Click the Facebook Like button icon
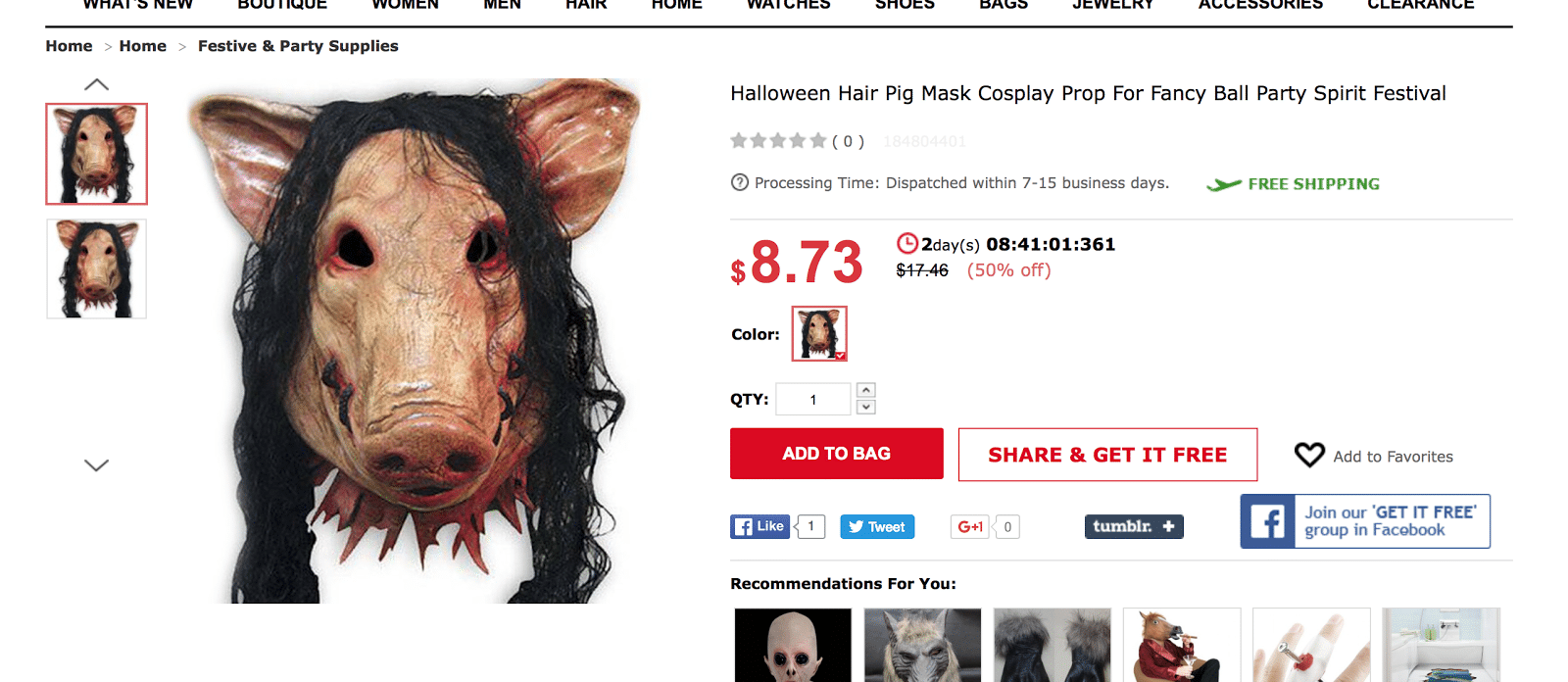The height and width of the screenshot is (682, 1568). click(x=760, y=526)
